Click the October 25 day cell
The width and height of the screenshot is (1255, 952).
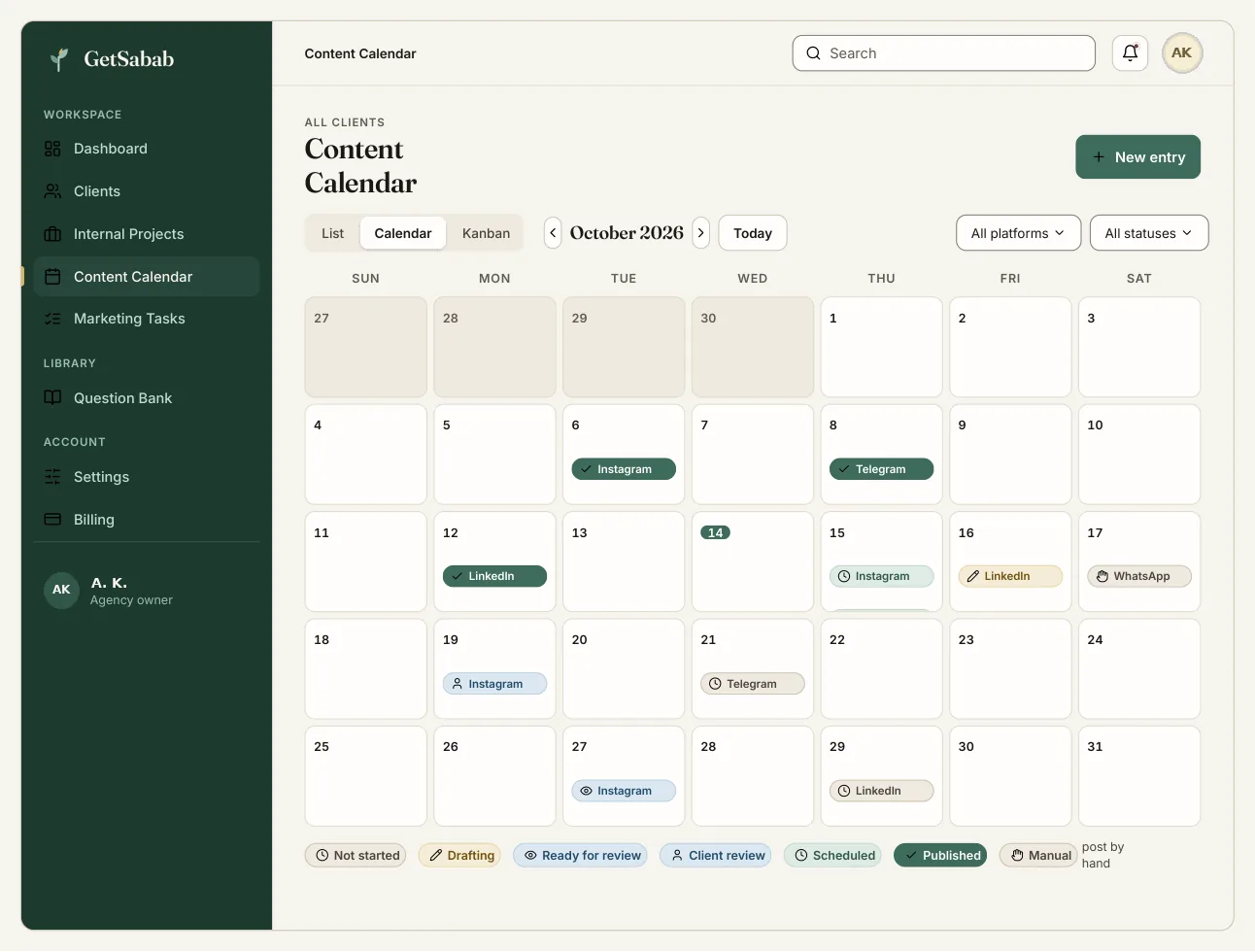[x=366, y=776]
